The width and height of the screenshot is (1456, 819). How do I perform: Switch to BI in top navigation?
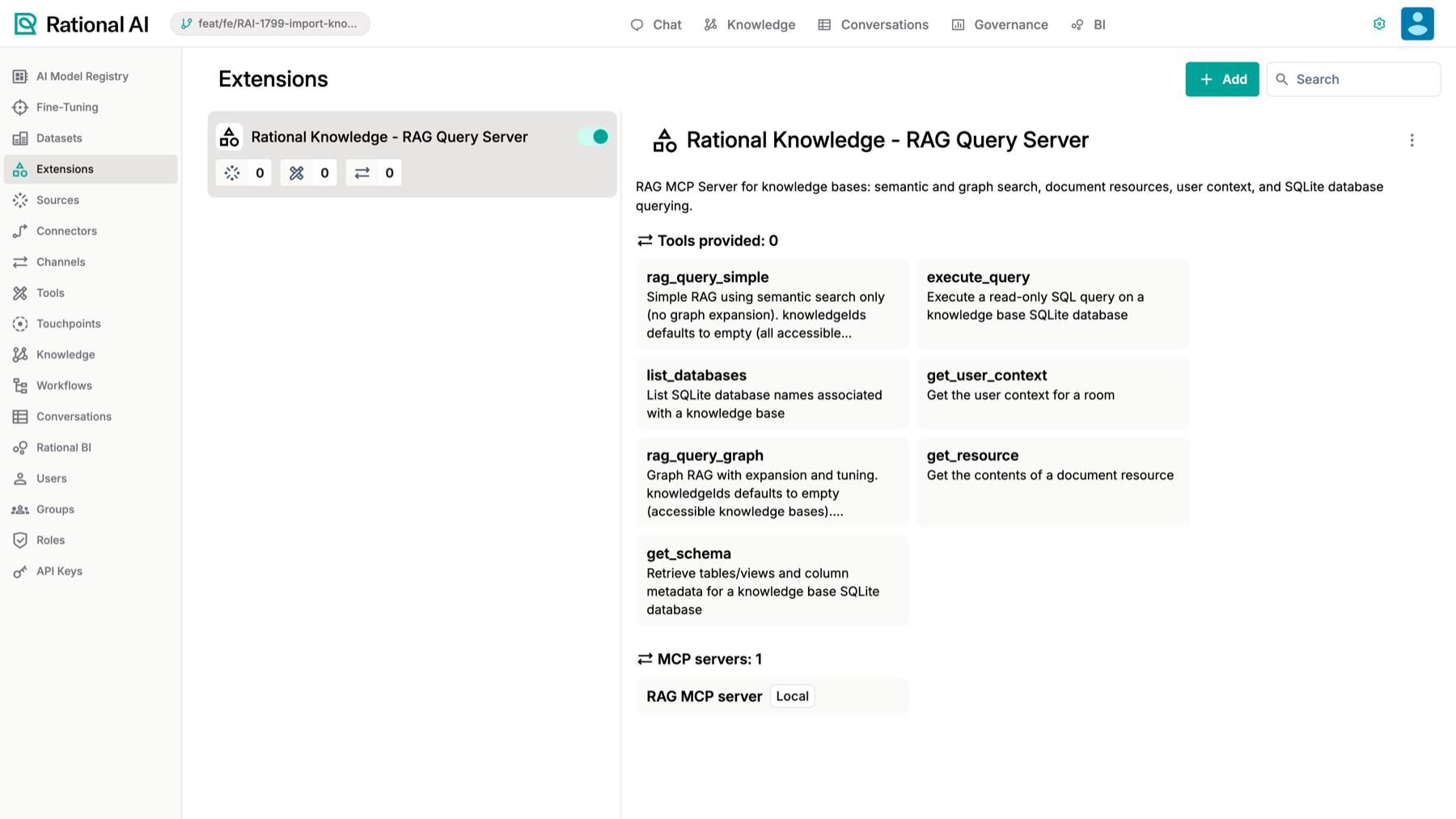1089,25
